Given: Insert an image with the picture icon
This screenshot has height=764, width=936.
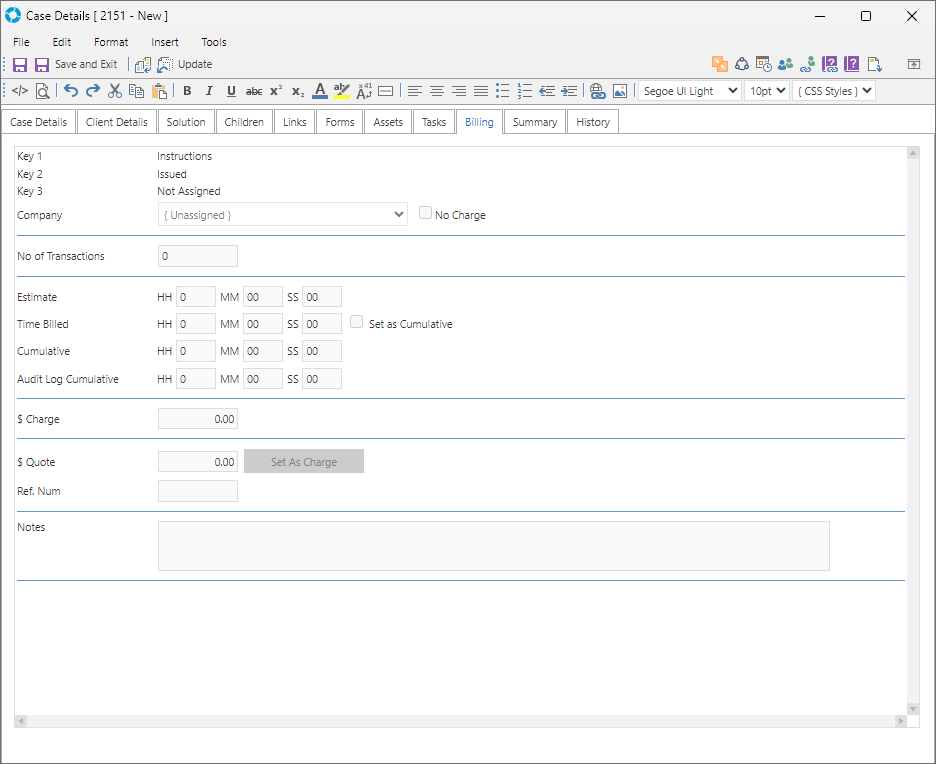Looking at the screenshot, I should point(620,91).
